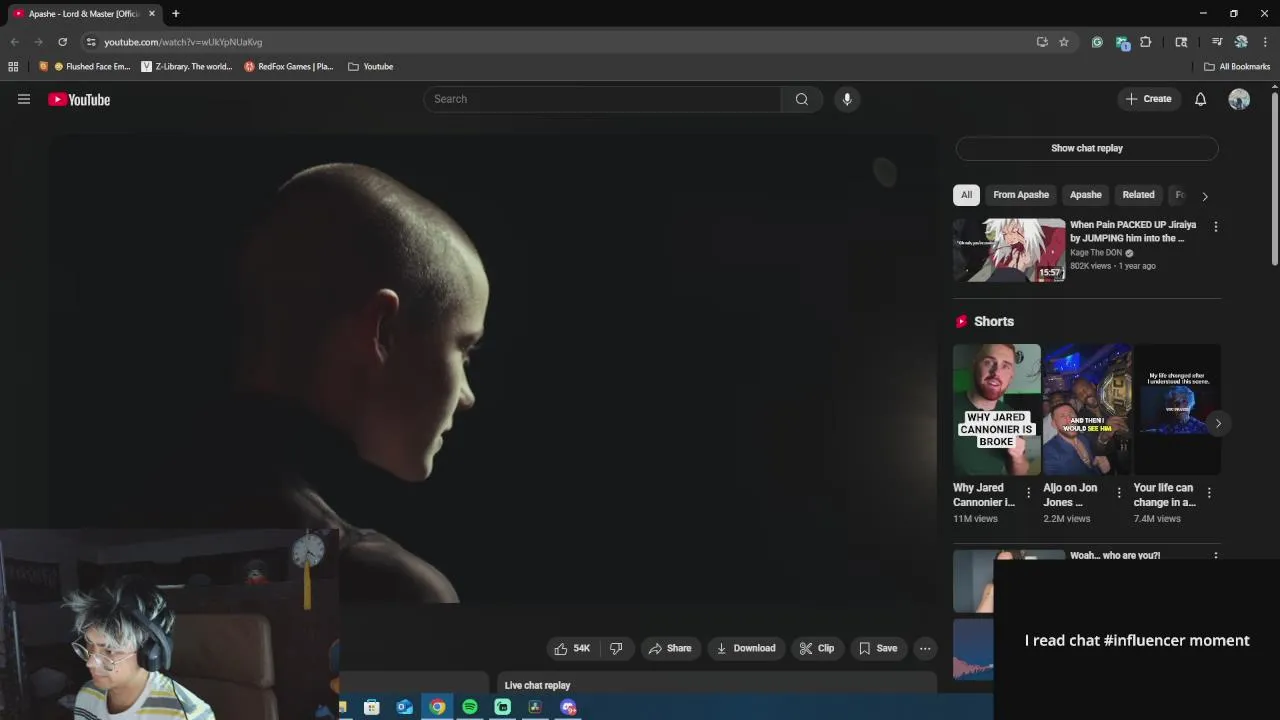The height and width of the screenshot is (720, 1280).
Task: Focus the YouTube search input field
Action: pos(603,99)
